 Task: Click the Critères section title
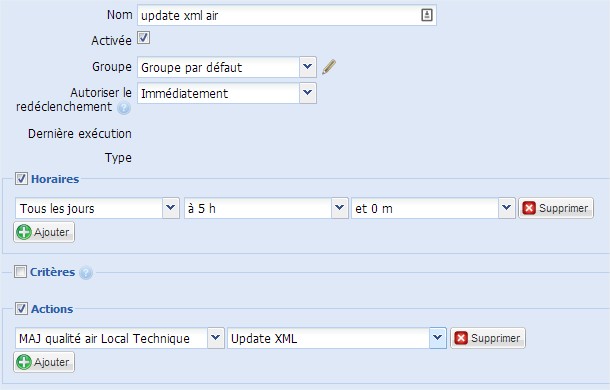pos(53,272)
